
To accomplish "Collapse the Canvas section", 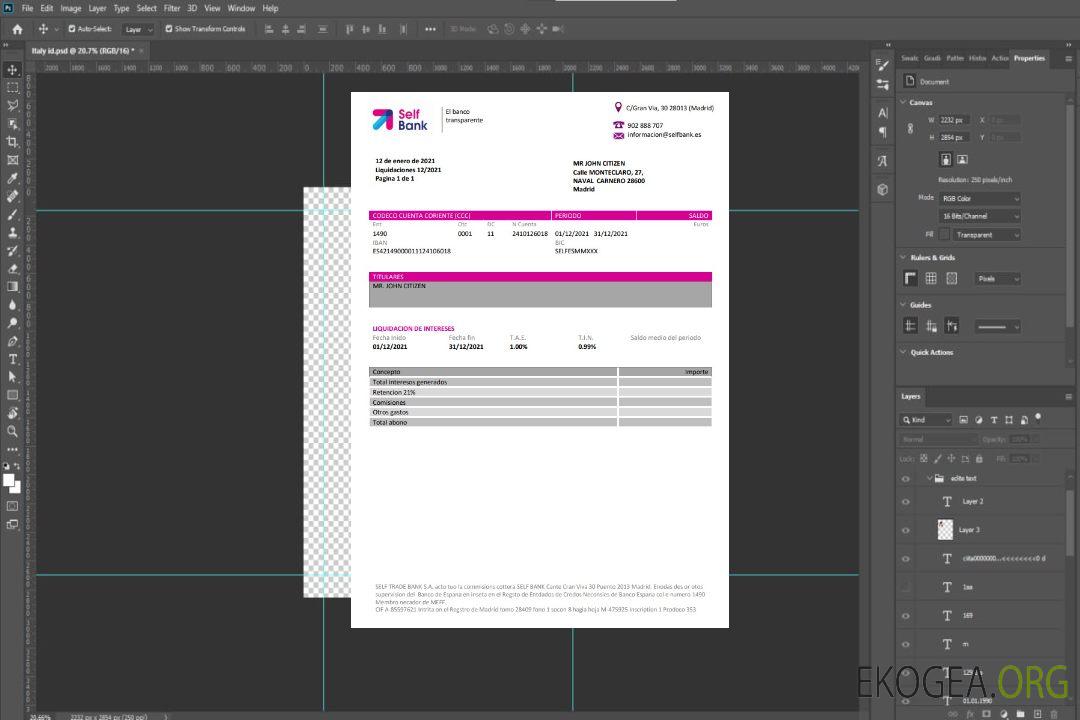I will point(904,102).
